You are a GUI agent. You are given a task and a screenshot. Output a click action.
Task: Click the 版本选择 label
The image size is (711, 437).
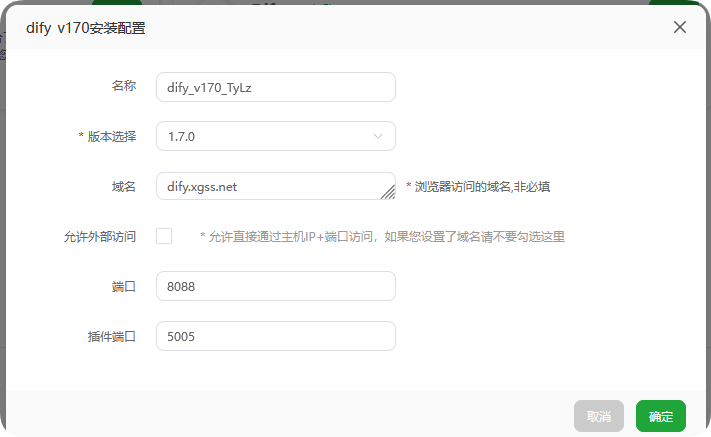coord(112,136)
